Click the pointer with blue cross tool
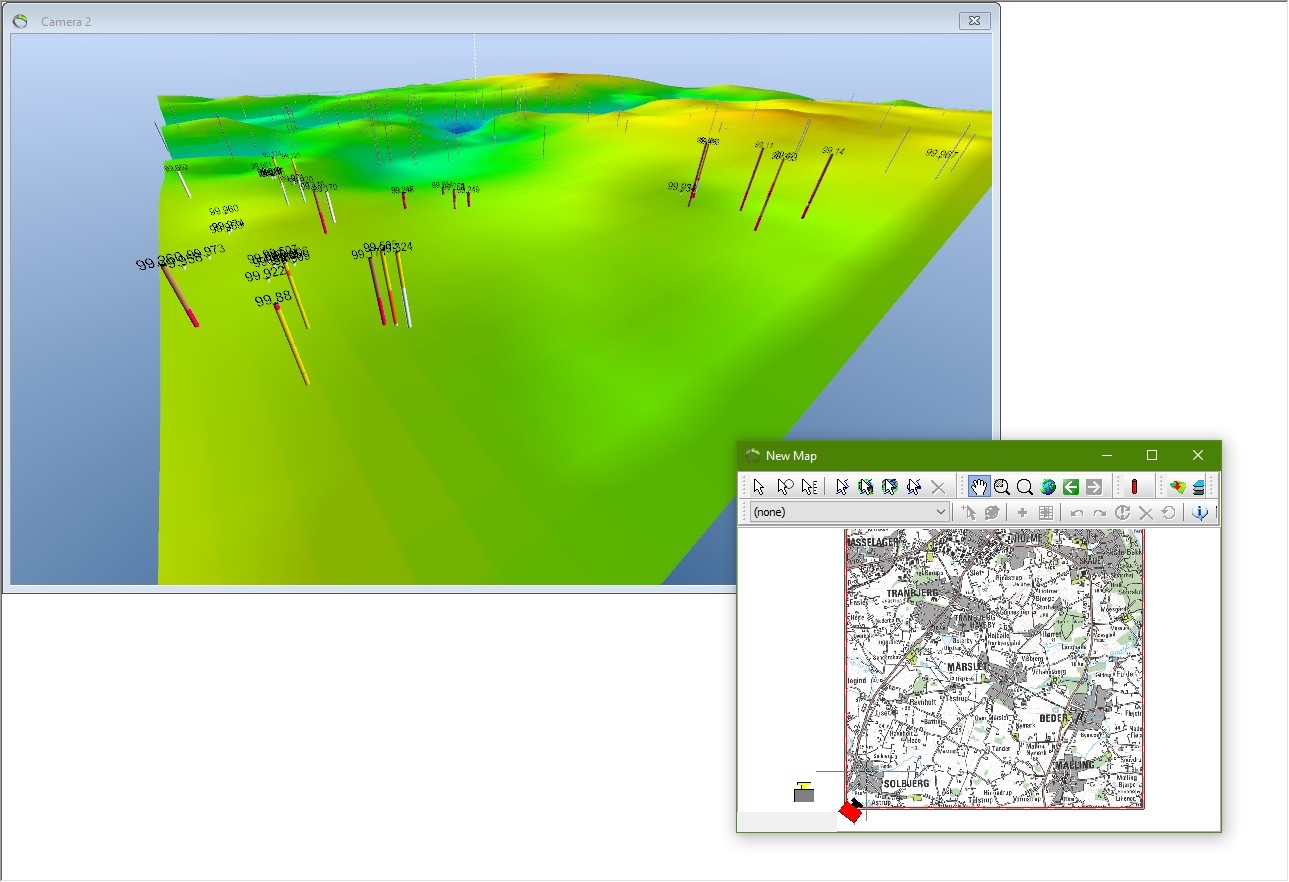 pyautogui.click(x=914, y=487)
